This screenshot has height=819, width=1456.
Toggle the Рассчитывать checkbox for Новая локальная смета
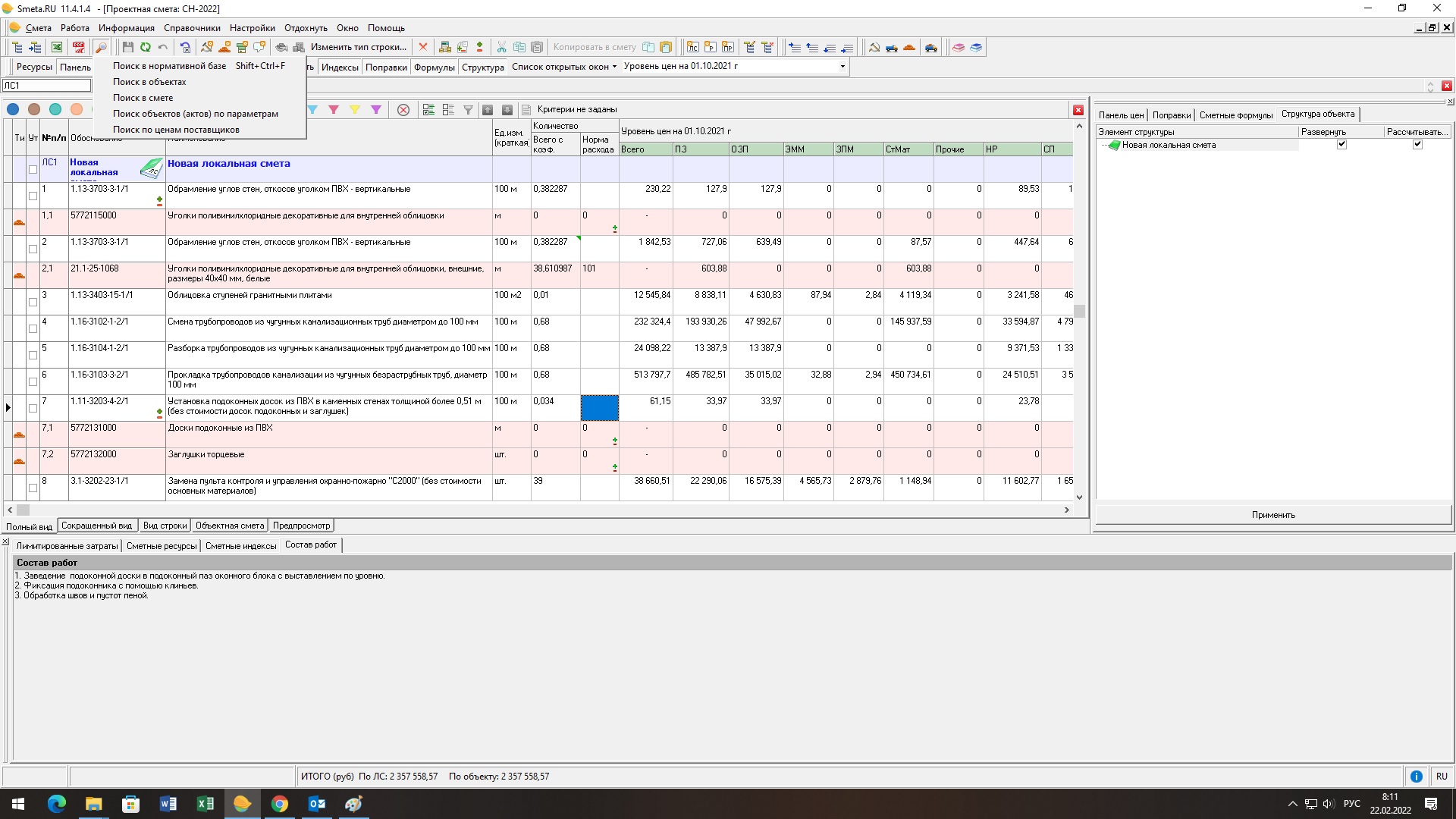[x=1417, y=144]
